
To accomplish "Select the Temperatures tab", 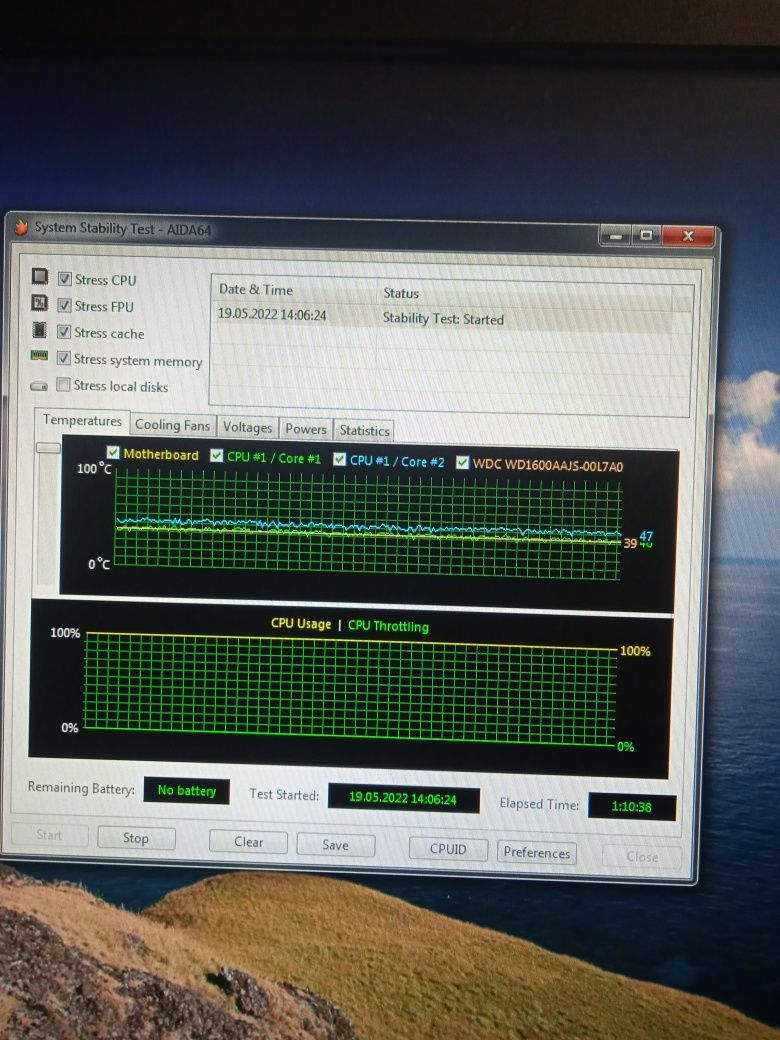I will (82, 421).
